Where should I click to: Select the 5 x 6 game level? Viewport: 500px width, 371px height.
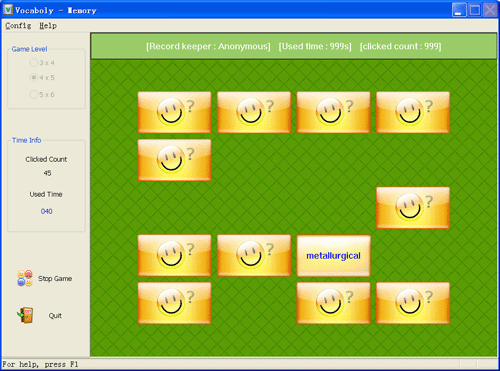(x=42, y=95)
